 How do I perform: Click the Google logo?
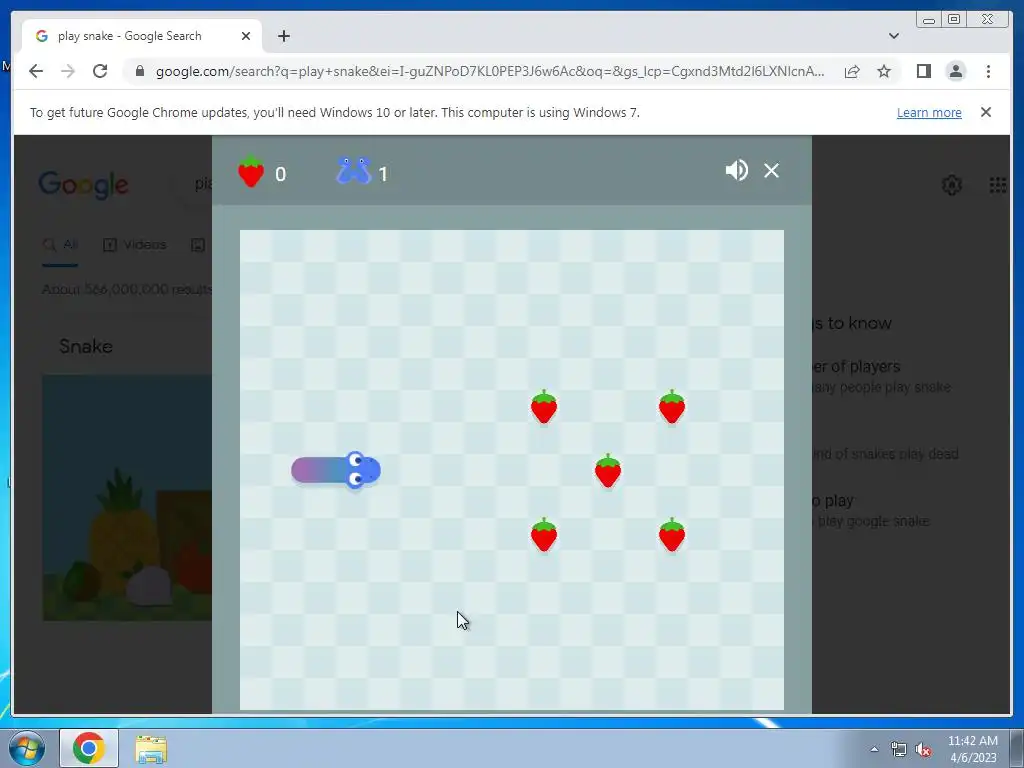[x=83, y=185]
